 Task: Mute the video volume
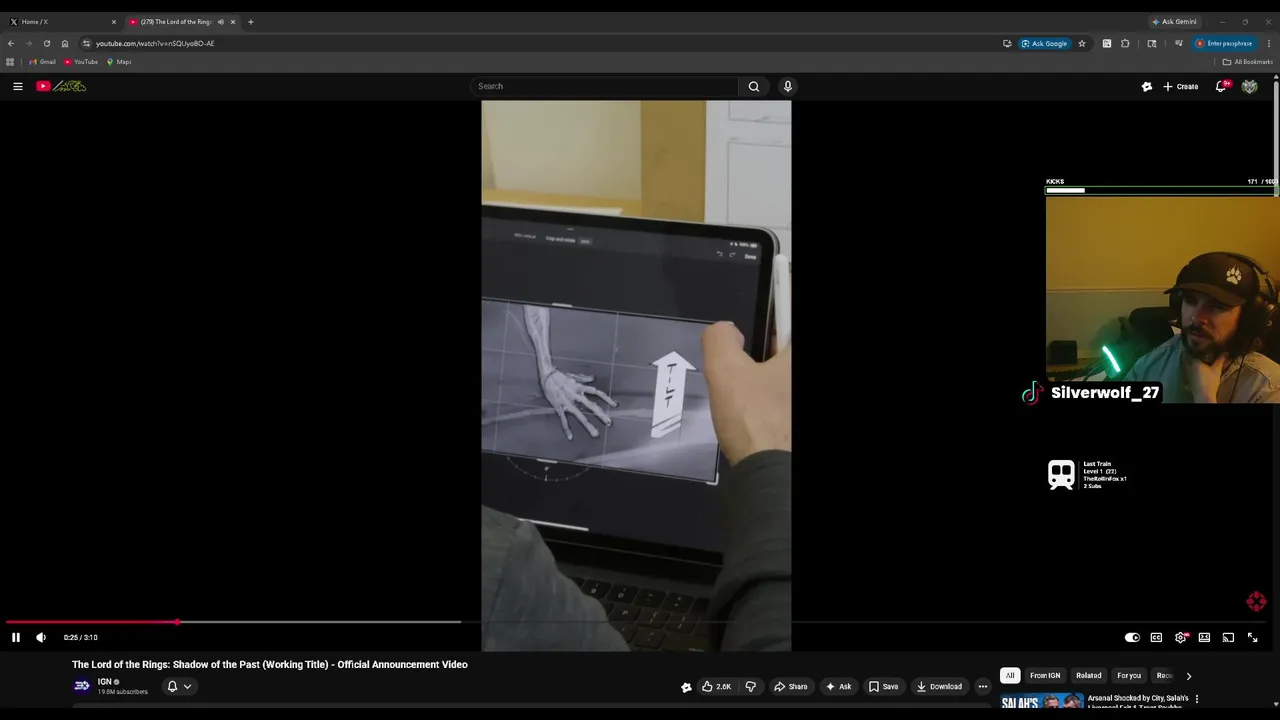pyautogui.click(x=41, y=637)
